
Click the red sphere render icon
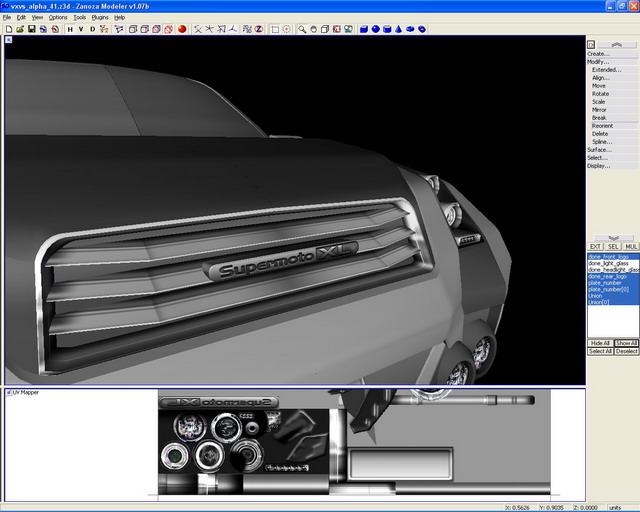(182, 29)
